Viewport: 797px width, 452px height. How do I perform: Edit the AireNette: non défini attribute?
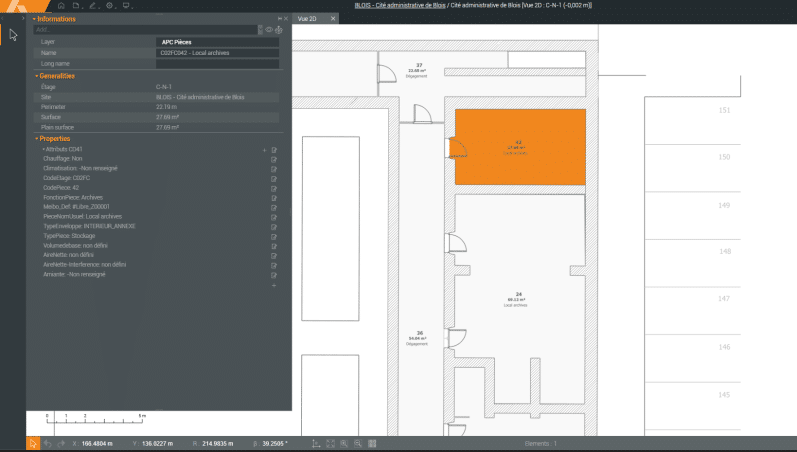[x=274, y=256]
